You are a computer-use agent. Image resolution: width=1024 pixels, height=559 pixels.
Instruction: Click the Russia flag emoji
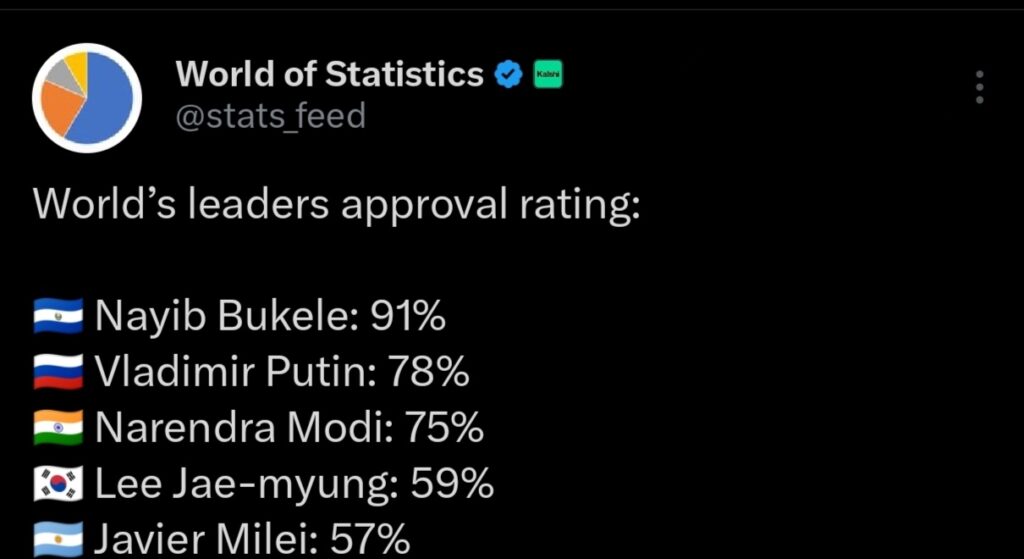click(x=58, y=373)
